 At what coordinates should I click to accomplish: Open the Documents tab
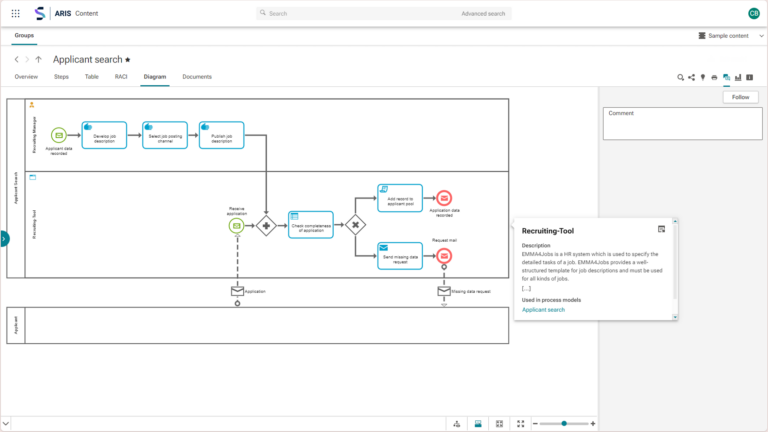pos(196,77)
